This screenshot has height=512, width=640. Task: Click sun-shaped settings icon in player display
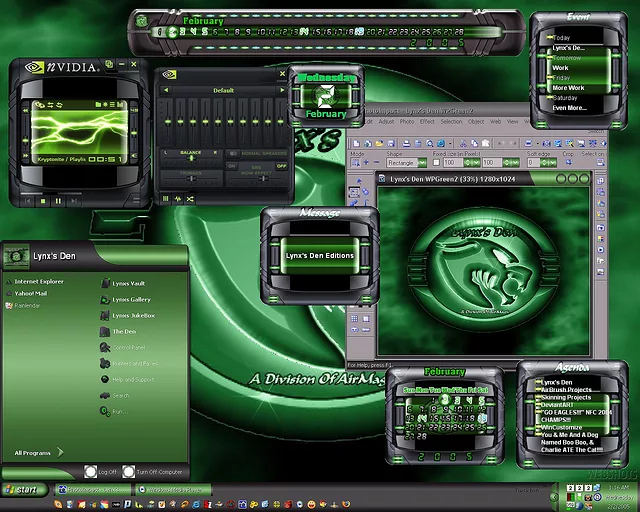pyautogui.click(x=105, y=105)
